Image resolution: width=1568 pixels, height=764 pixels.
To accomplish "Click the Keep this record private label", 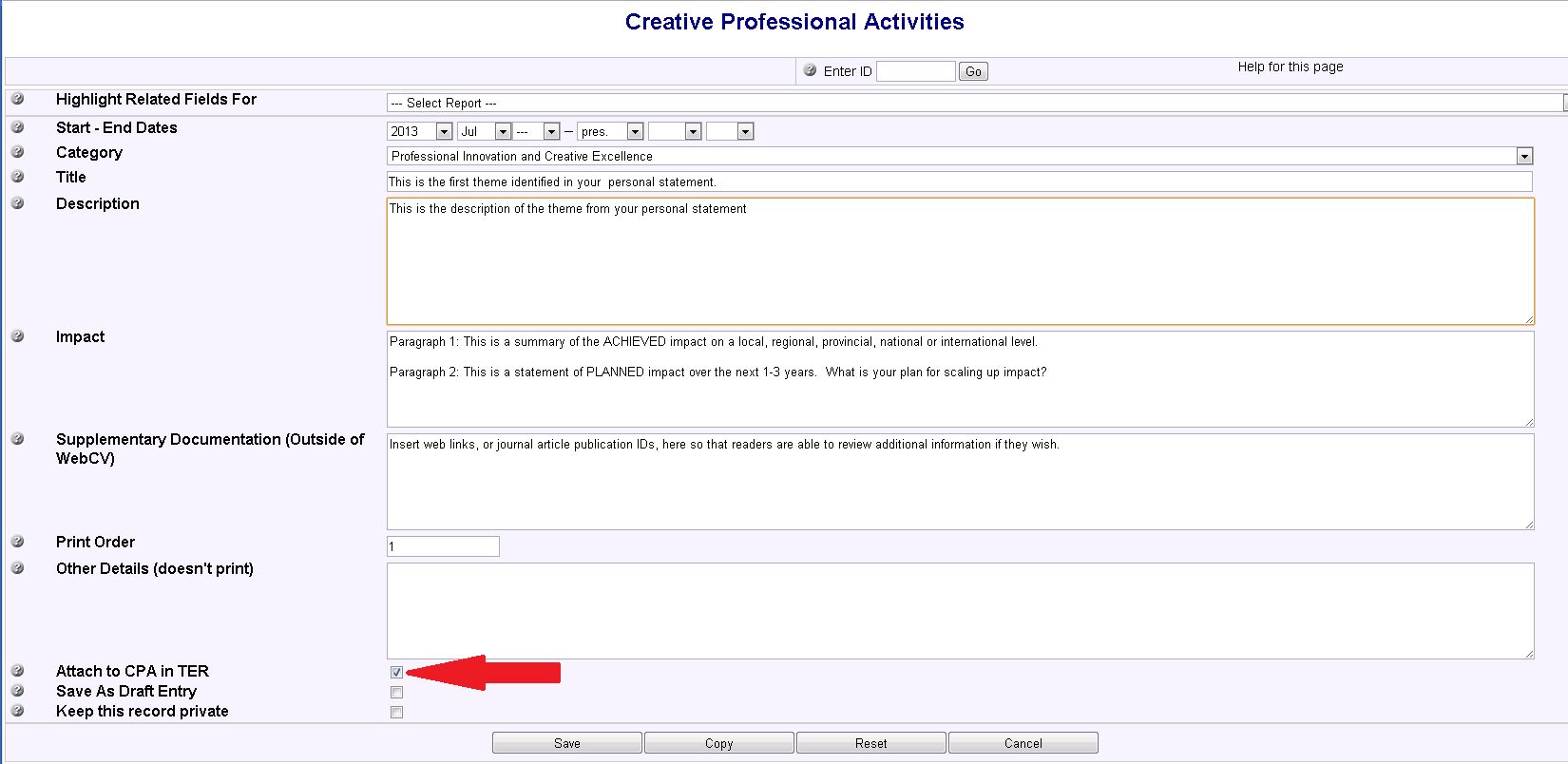I will [143, 711].
